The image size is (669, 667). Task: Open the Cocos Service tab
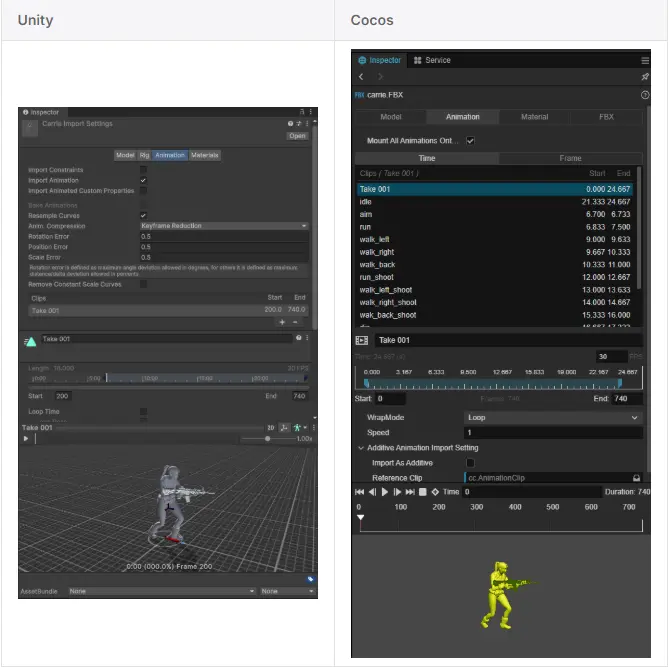432,61
